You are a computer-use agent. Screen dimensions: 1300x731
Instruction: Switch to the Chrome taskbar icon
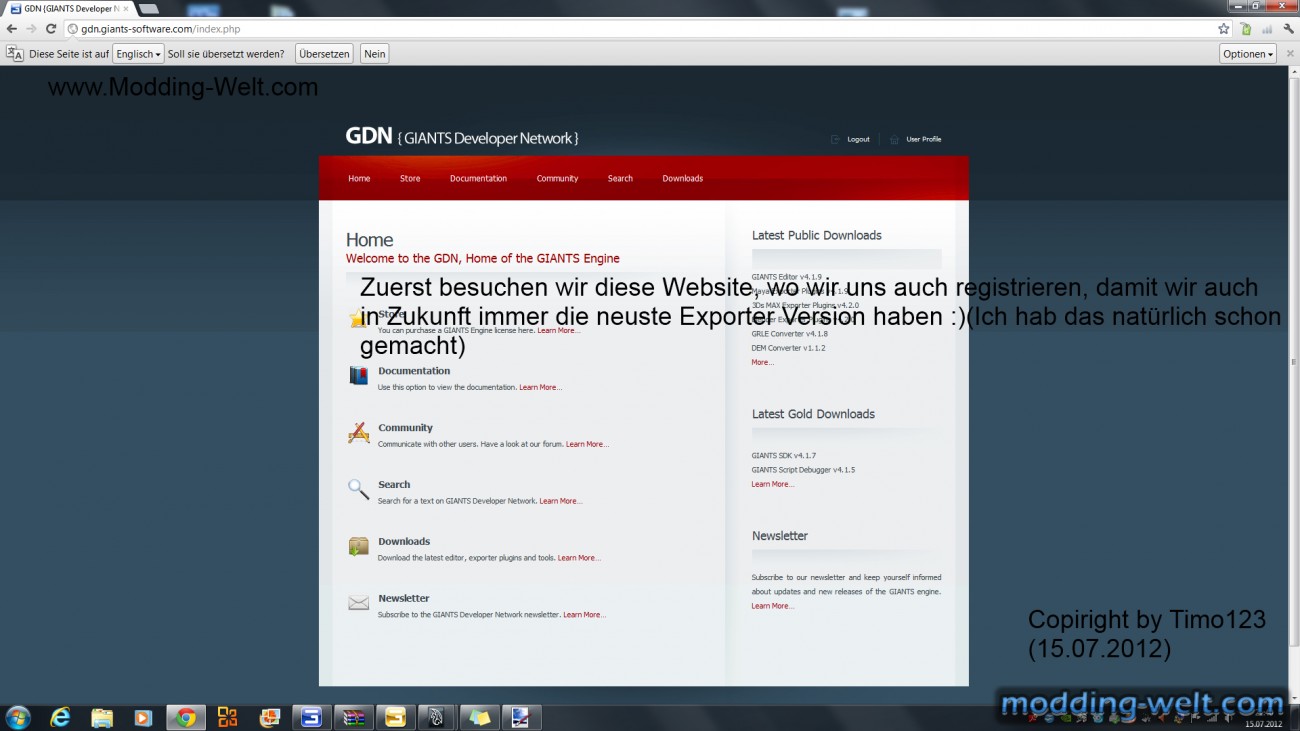pyautogui.click(x=185, y=717)
